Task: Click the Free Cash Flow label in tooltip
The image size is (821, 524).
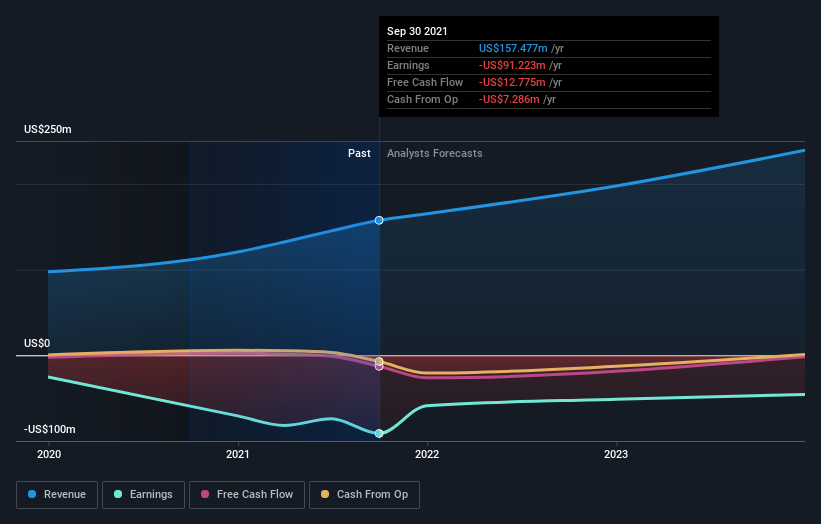Action: click(x=425, y=82)
